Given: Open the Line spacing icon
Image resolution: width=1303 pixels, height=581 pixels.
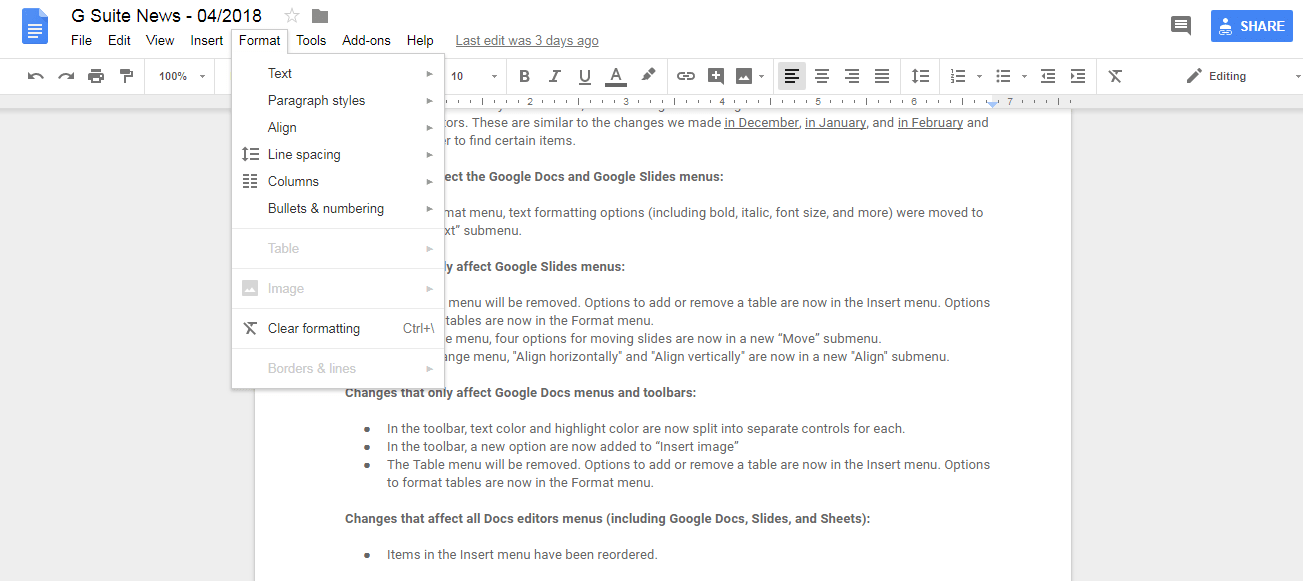Looking at the screenshot, I should pos(919,75).
